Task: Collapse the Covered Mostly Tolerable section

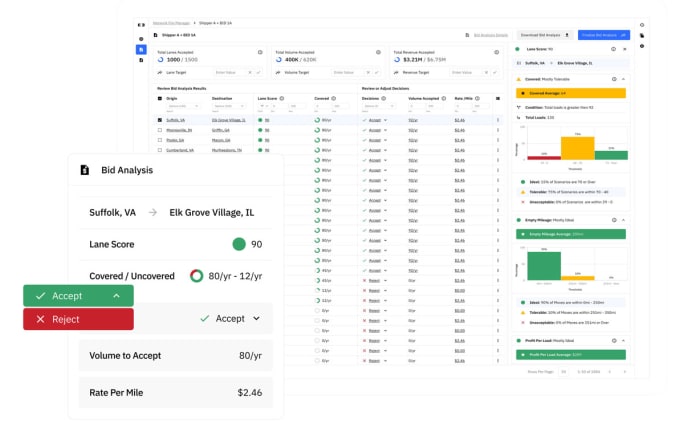Action: click(624, 77)
